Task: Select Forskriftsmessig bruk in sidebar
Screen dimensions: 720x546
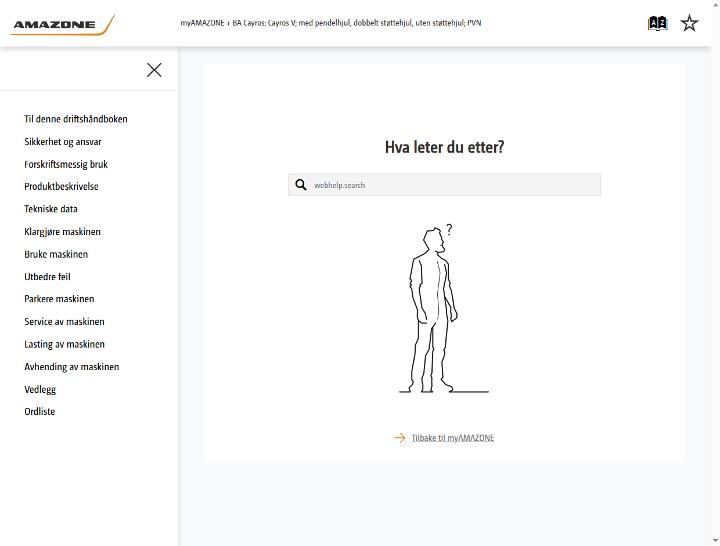Action: coord(66,164)
